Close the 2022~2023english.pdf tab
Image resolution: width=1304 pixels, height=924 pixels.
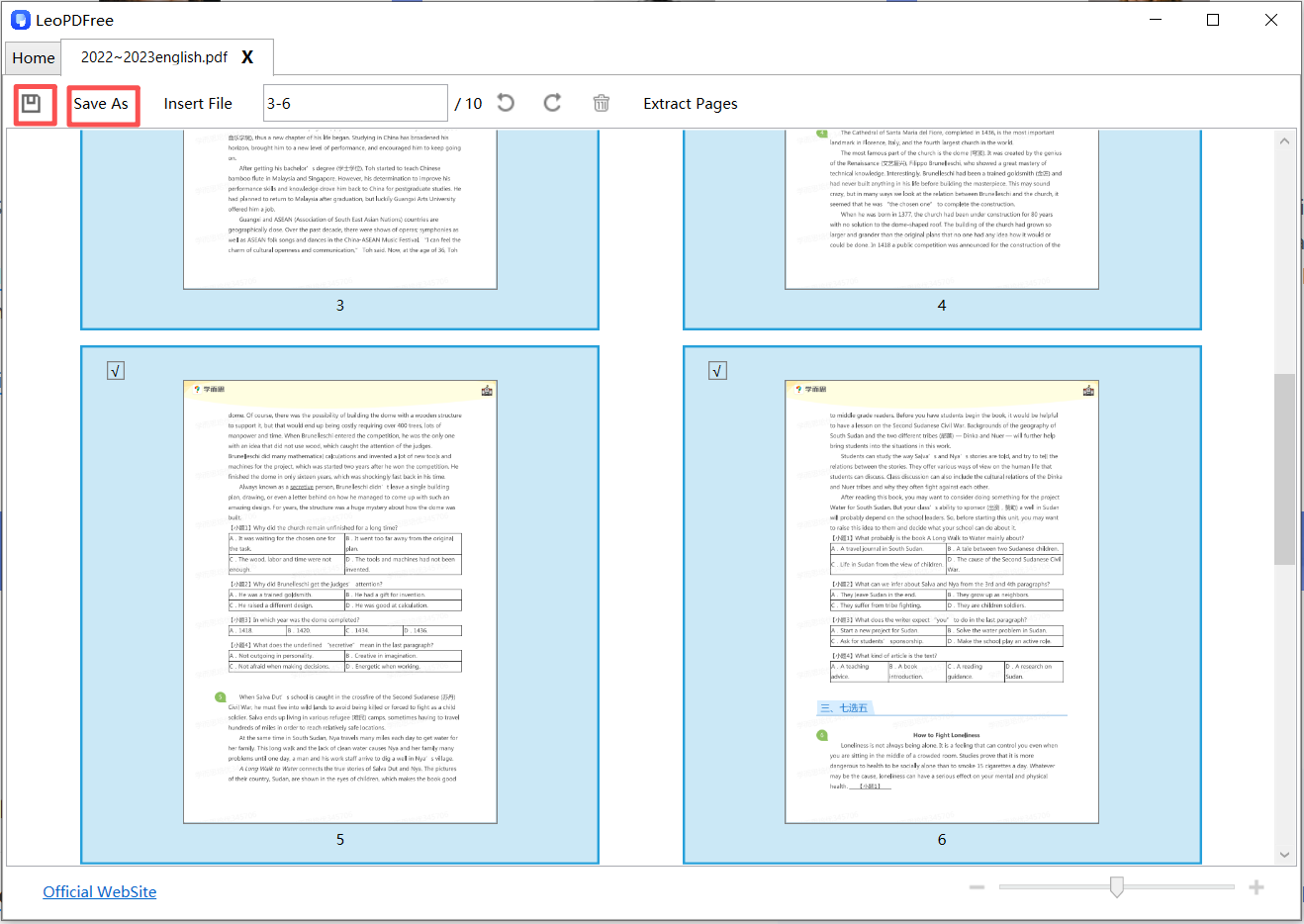(247, 57)
